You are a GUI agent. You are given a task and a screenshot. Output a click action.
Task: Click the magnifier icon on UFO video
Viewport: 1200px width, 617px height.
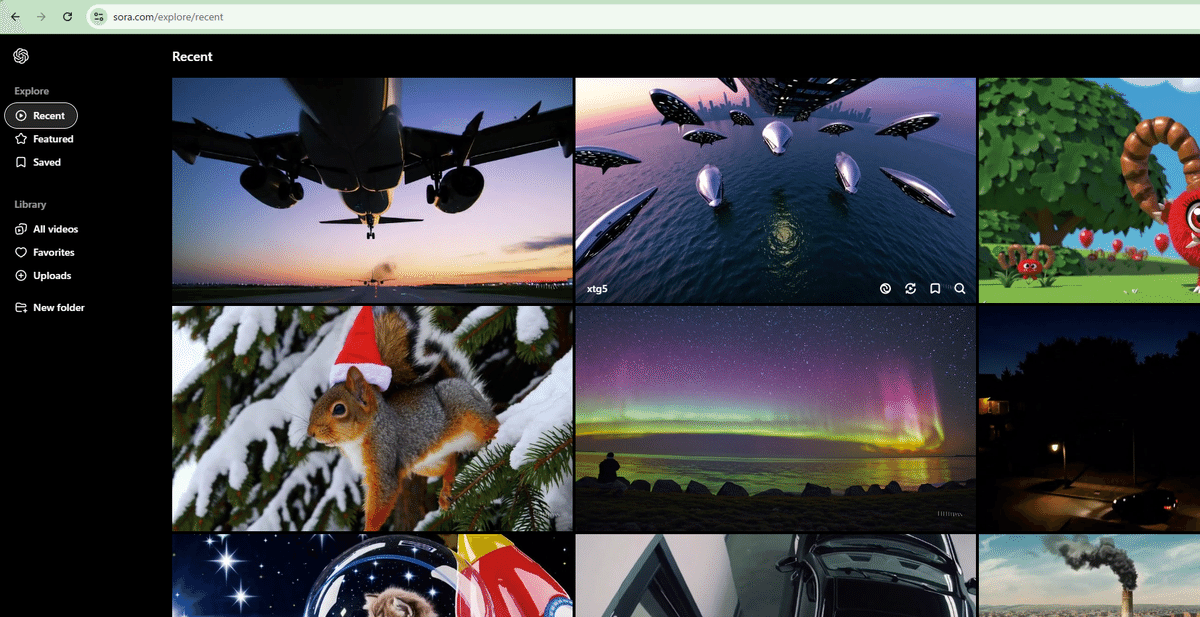coord(960,289)
